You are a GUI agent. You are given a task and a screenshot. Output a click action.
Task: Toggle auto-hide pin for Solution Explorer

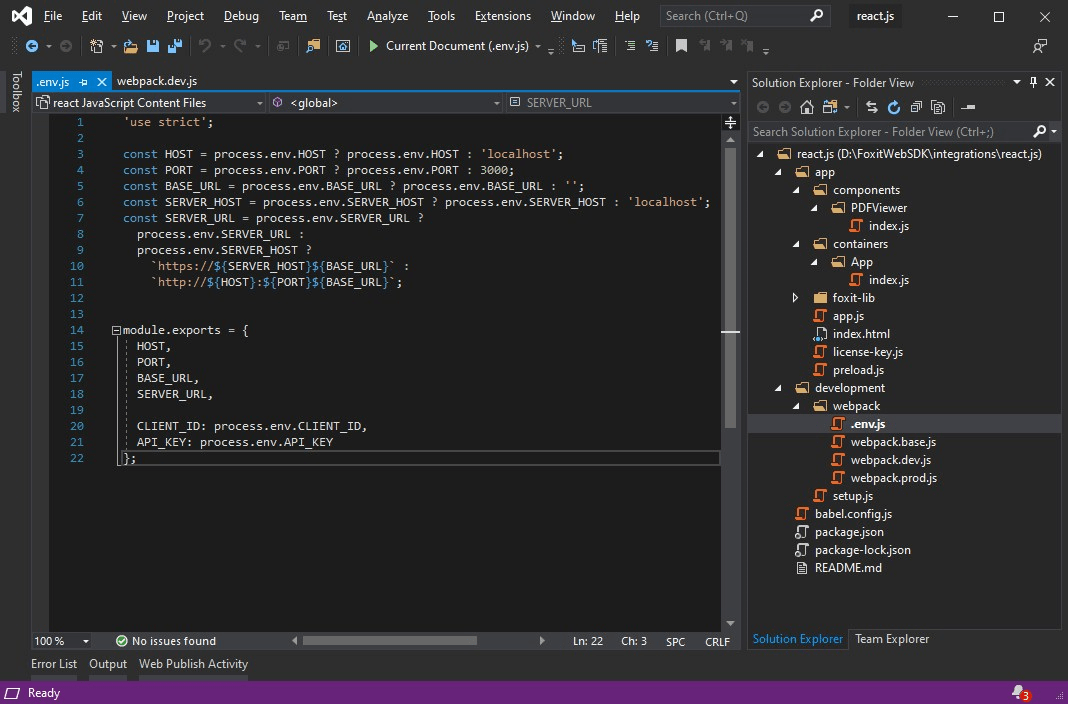coord(1034,82)
